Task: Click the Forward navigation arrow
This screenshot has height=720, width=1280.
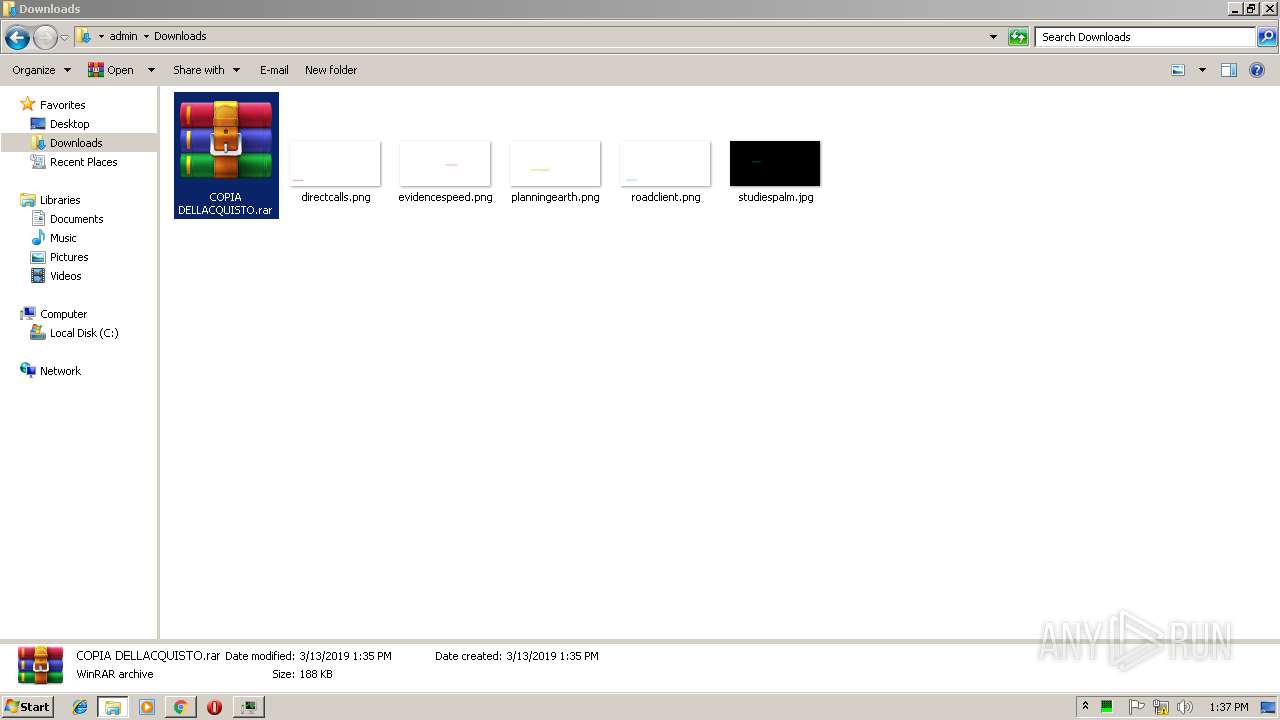Action: tap(45, 37)
